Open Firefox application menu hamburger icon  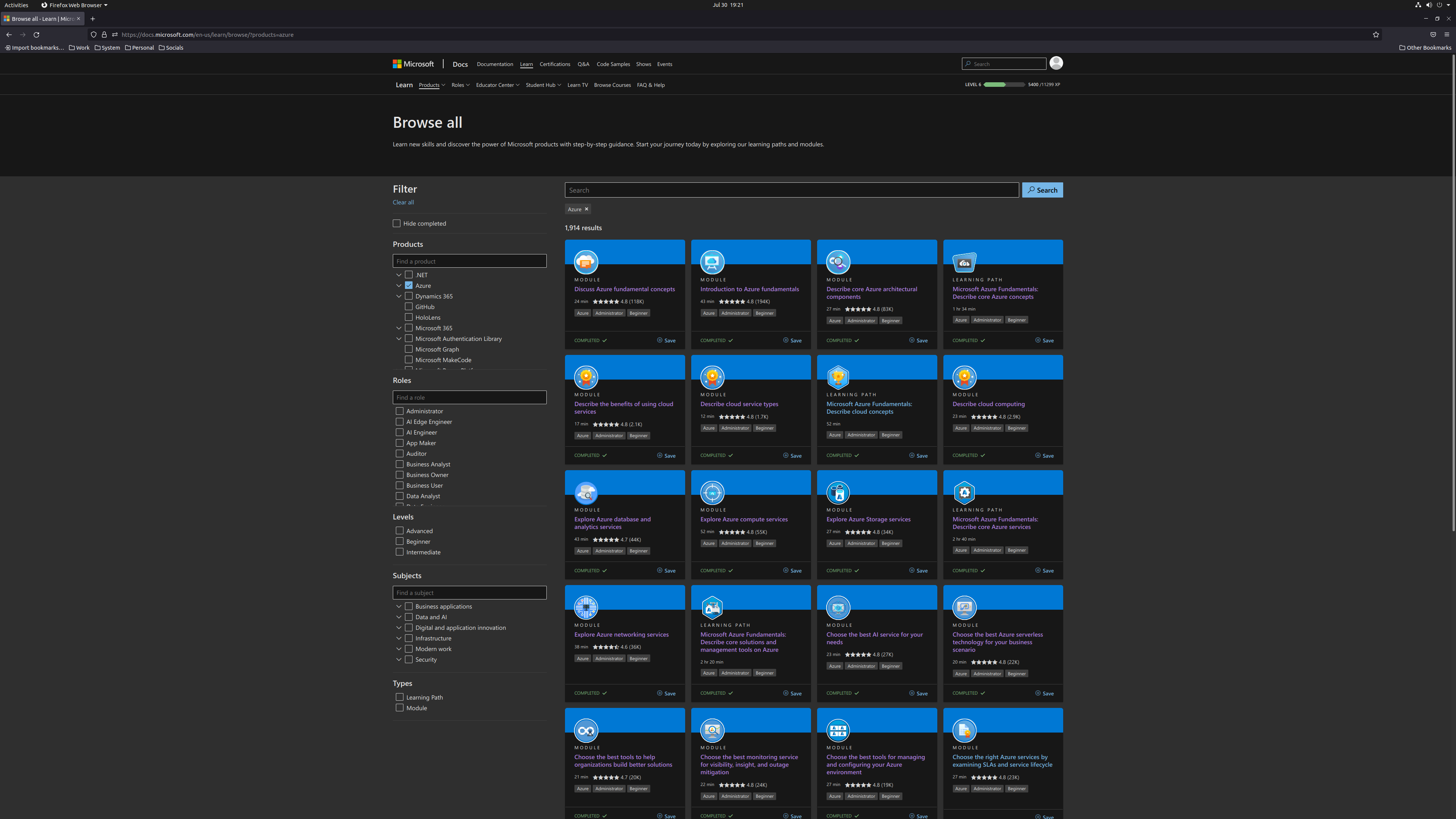1447,35
